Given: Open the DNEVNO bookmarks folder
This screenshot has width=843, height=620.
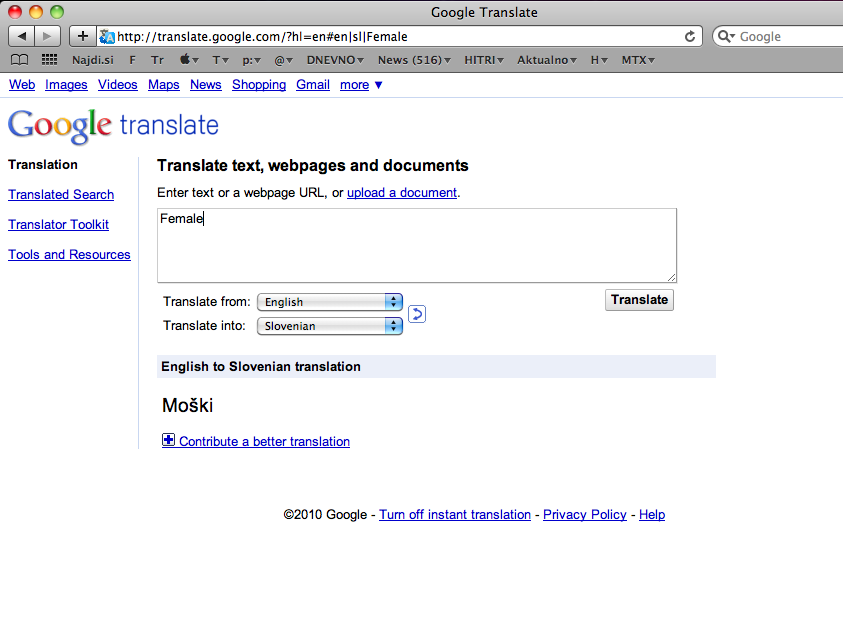Looking at the screenshot, I should 335,60.
